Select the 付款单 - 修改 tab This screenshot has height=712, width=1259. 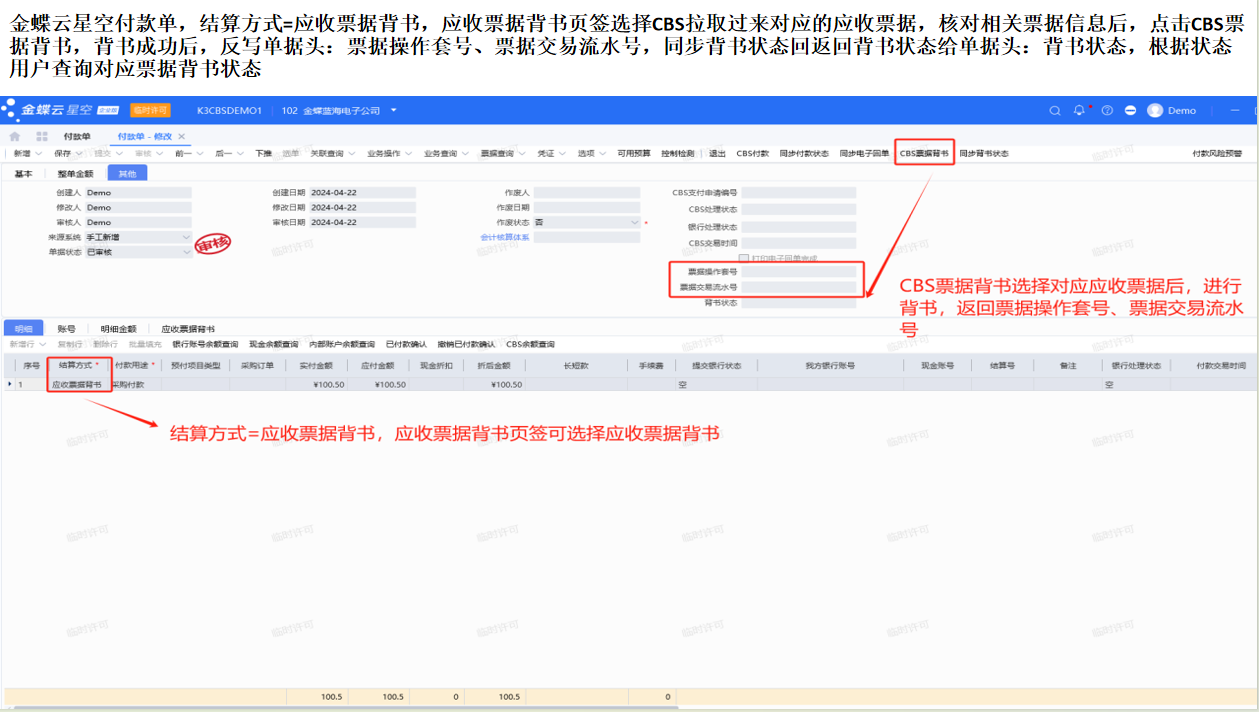coord(145,136)
